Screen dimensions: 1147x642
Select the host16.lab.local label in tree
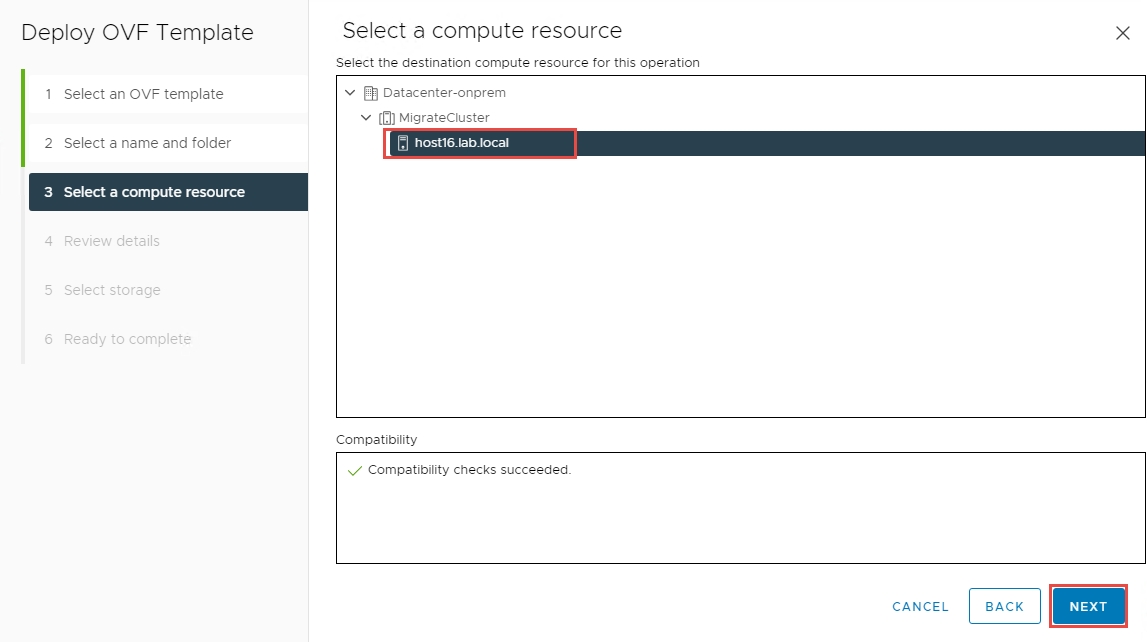(461, 143)
